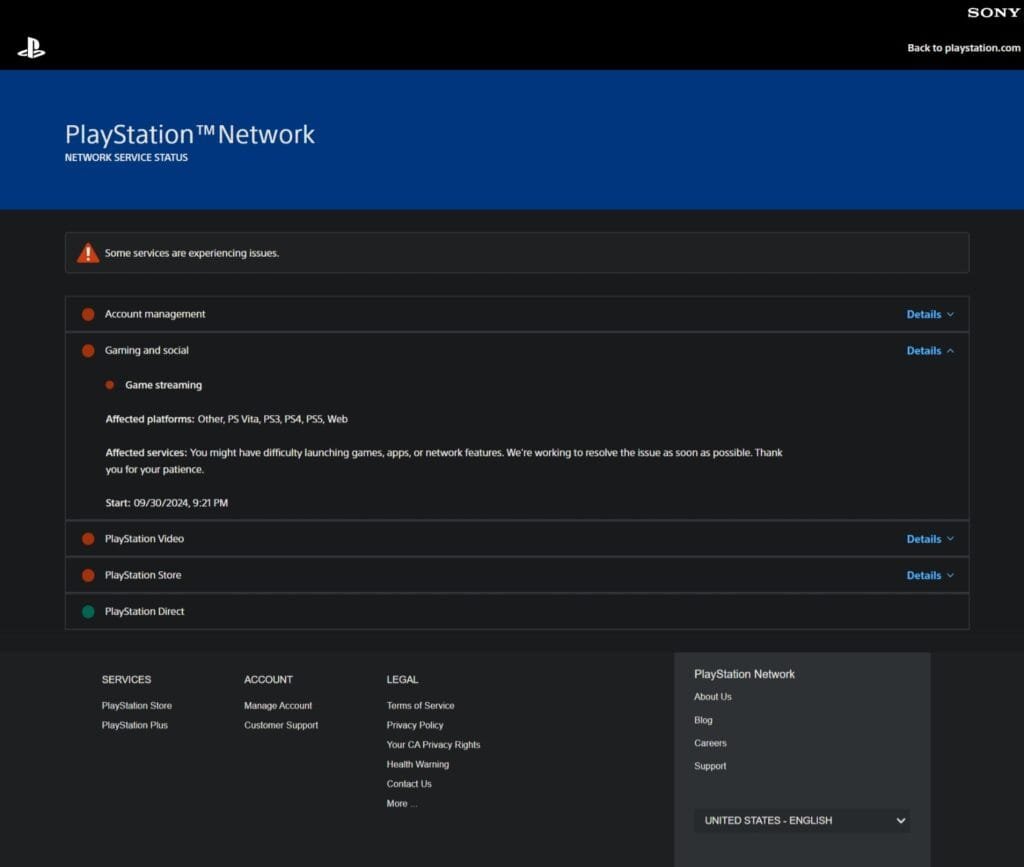Click the PlayStation logo icon
1024x867 pixels.
click(31, 49)
